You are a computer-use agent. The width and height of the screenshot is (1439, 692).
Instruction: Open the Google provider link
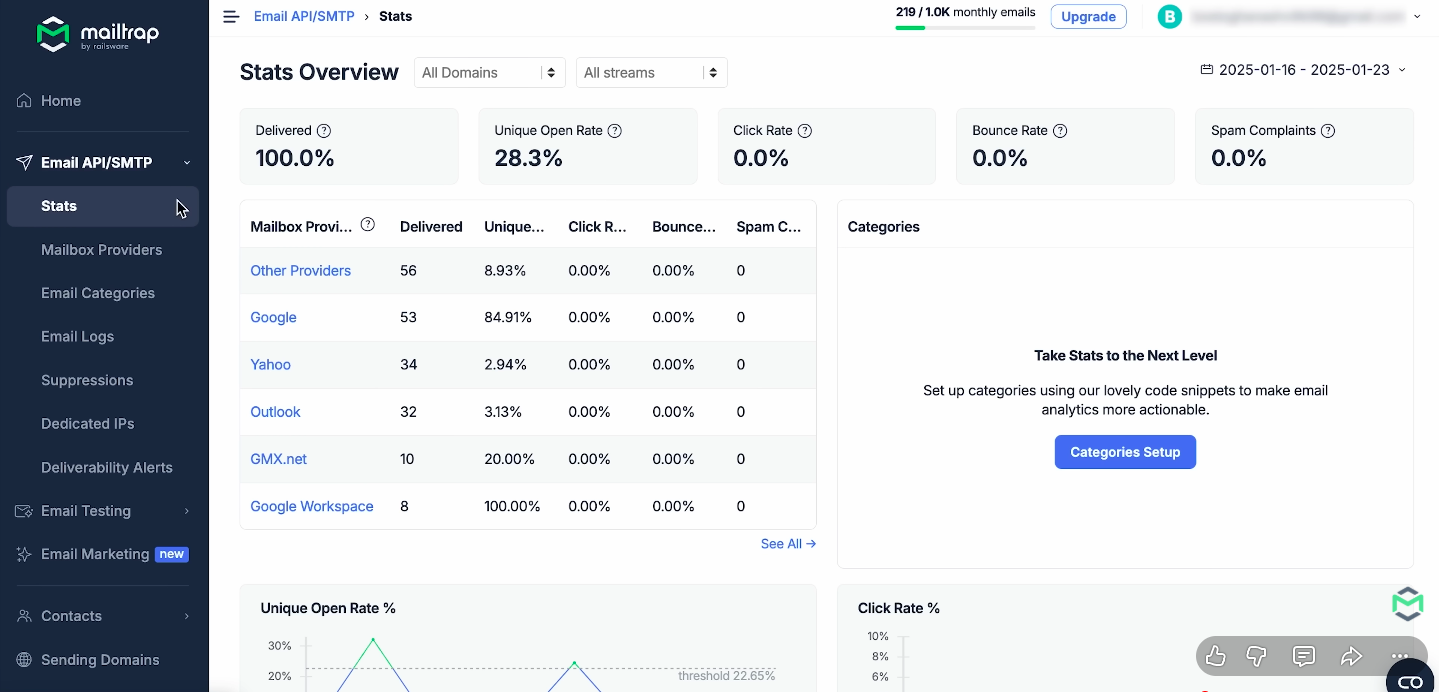pyautogui.click(x=273, y=318)
